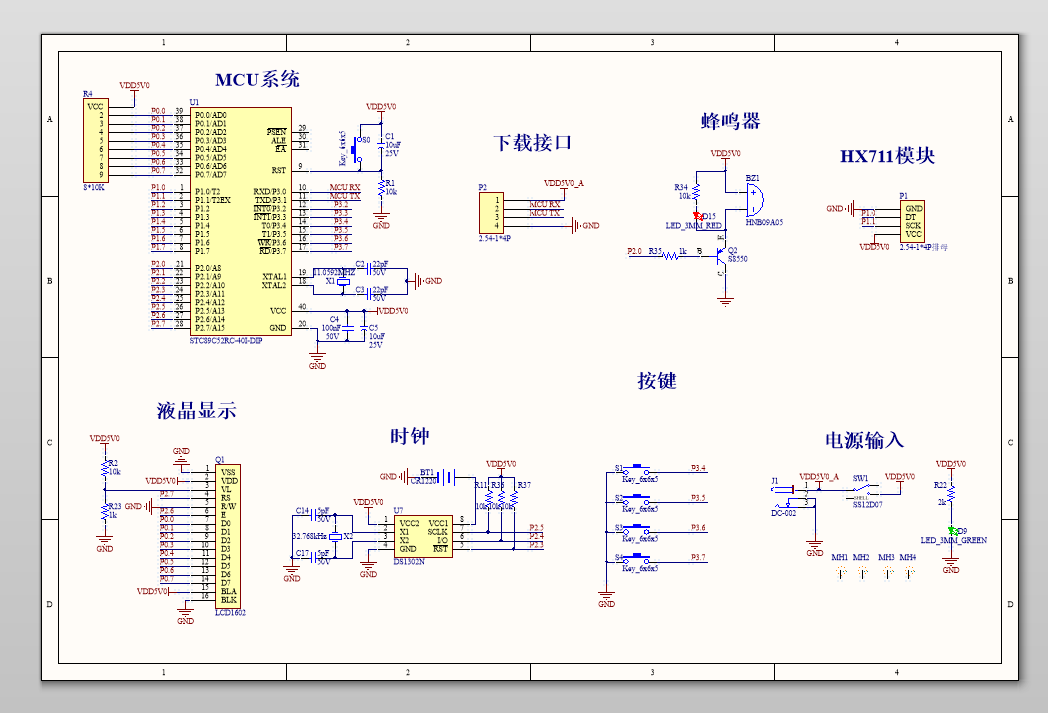Click the MH1 mounting hole symbol
Viewport: 1048px width, 713px height.
[841, 572]
